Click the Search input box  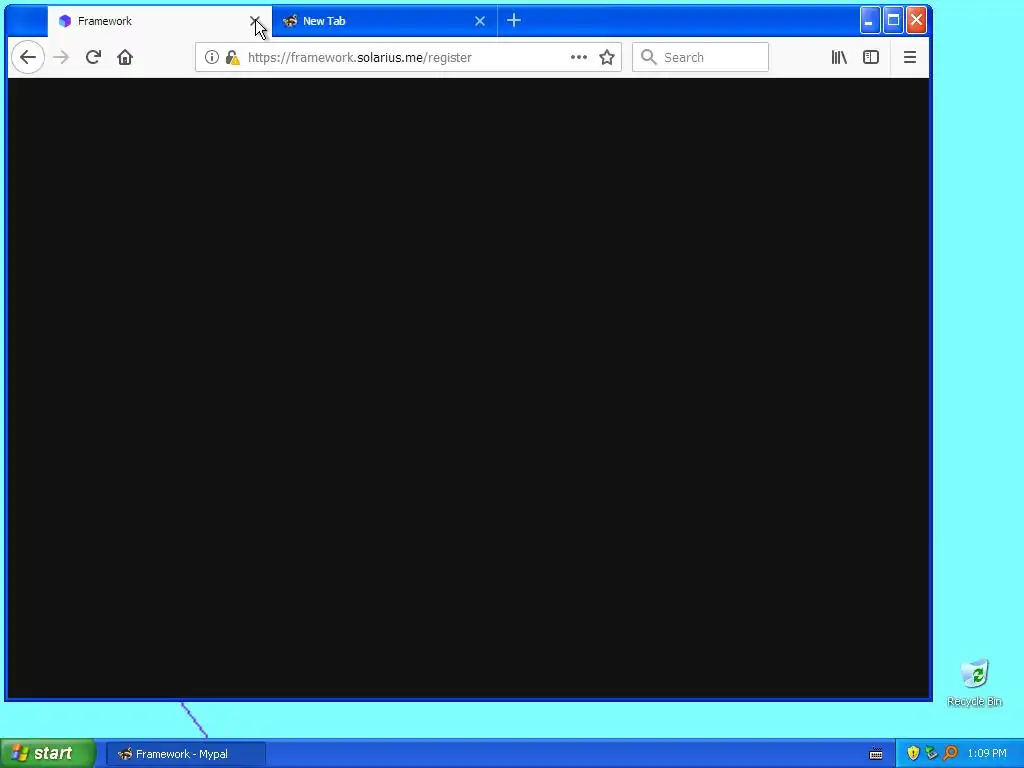pyautogui.click(x=700, y=57)
